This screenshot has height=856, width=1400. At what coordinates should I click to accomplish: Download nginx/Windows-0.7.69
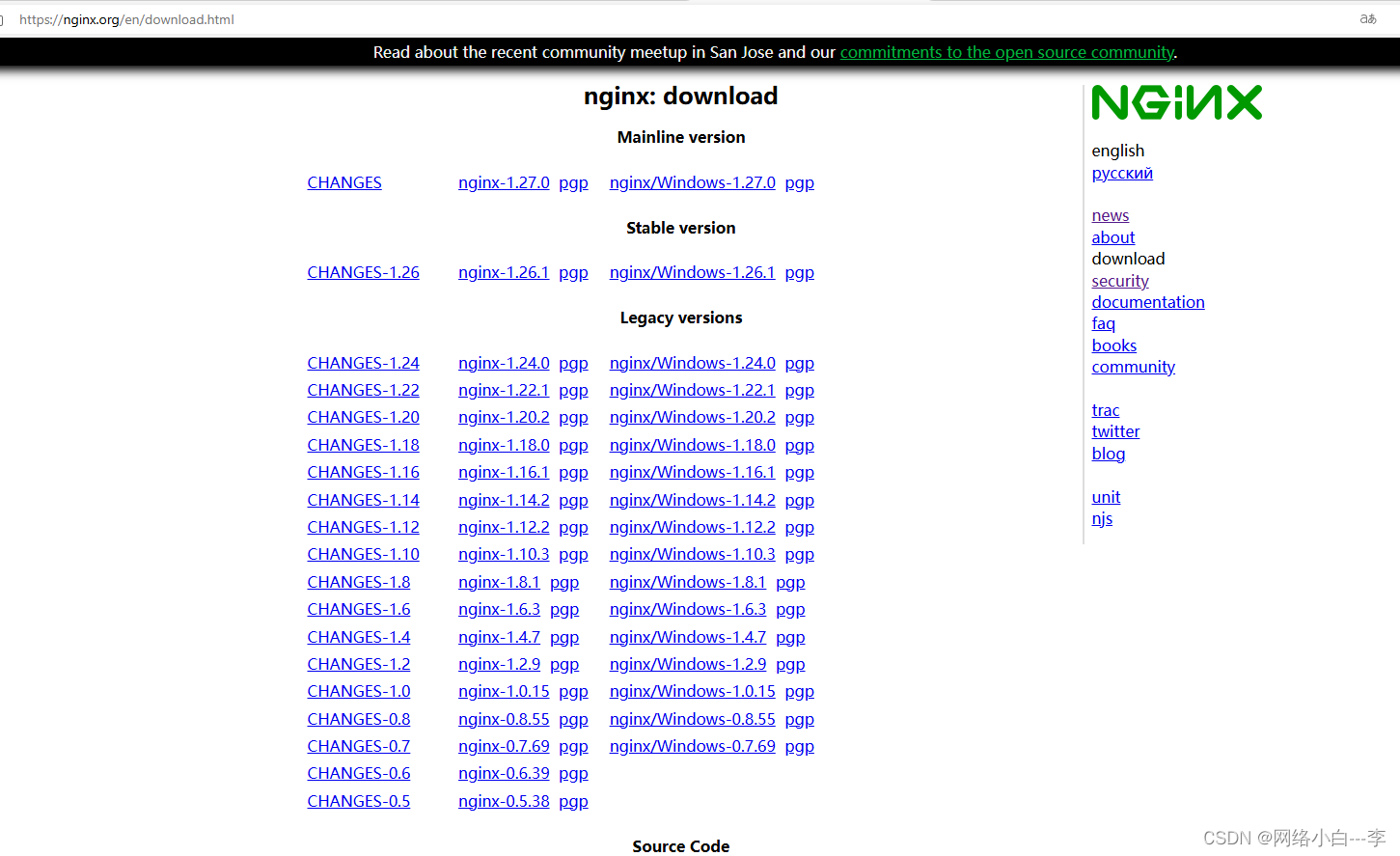(692, 746)
